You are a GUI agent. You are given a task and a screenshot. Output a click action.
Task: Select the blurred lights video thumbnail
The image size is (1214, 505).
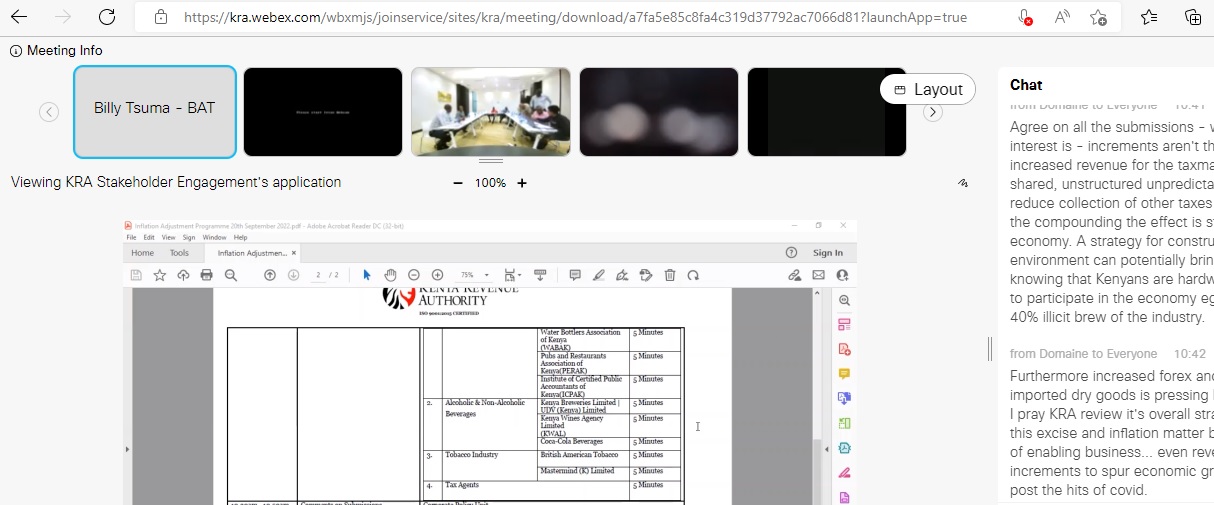coord(659,112)
